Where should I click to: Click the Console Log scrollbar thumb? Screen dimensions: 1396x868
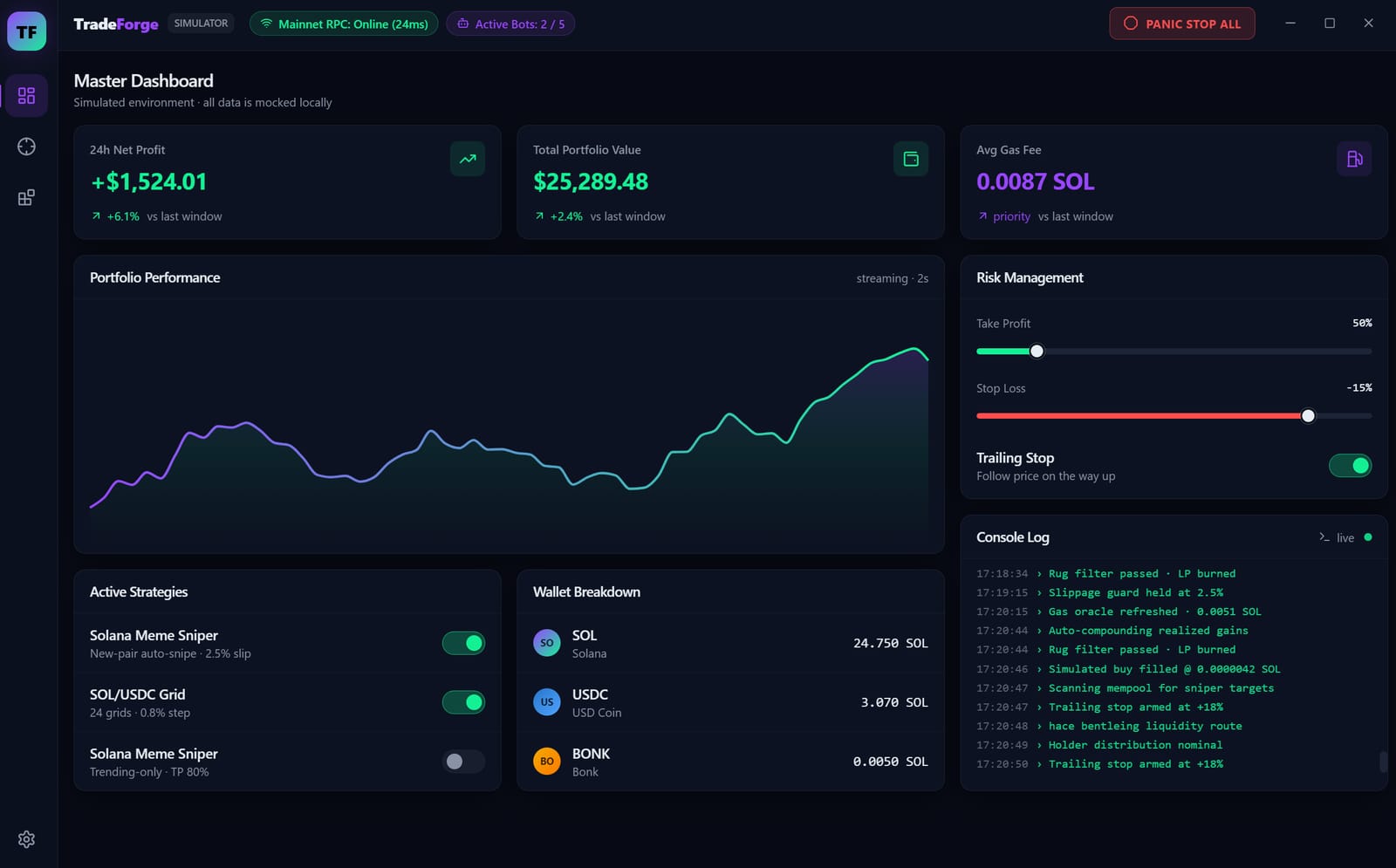[1383, 762]
